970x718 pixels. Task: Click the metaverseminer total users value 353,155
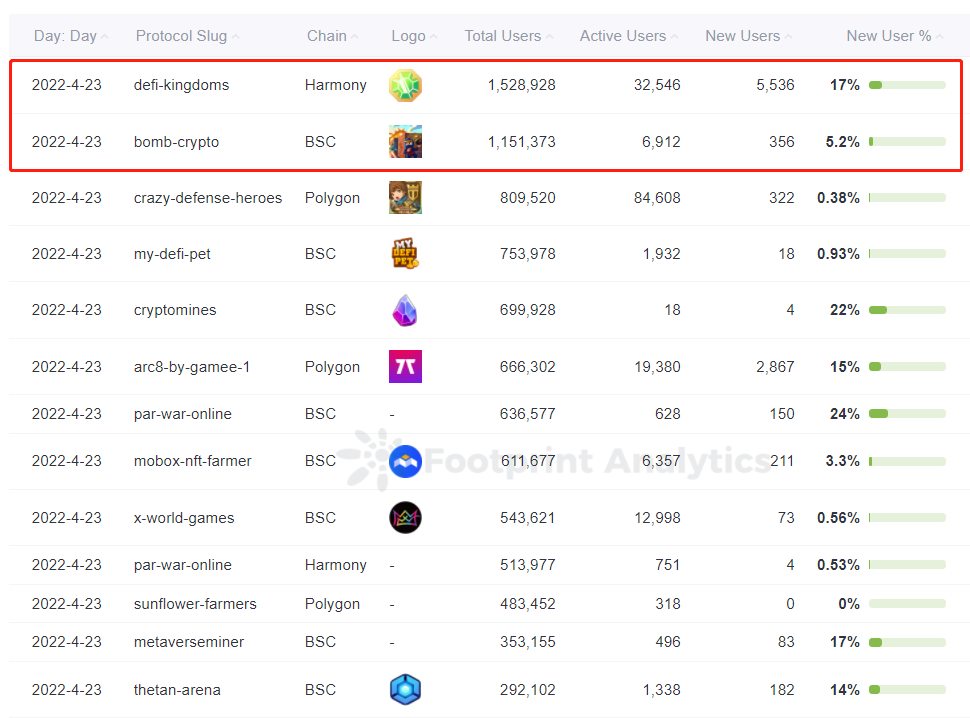point(527,642)
